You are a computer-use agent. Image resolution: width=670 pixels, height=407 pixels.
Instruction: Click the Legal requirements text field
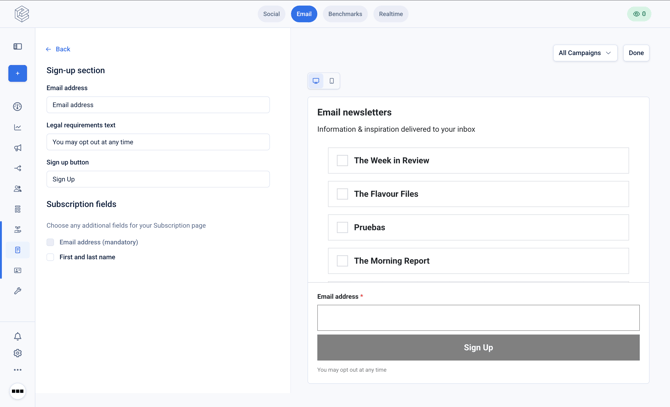pos(158,142)
